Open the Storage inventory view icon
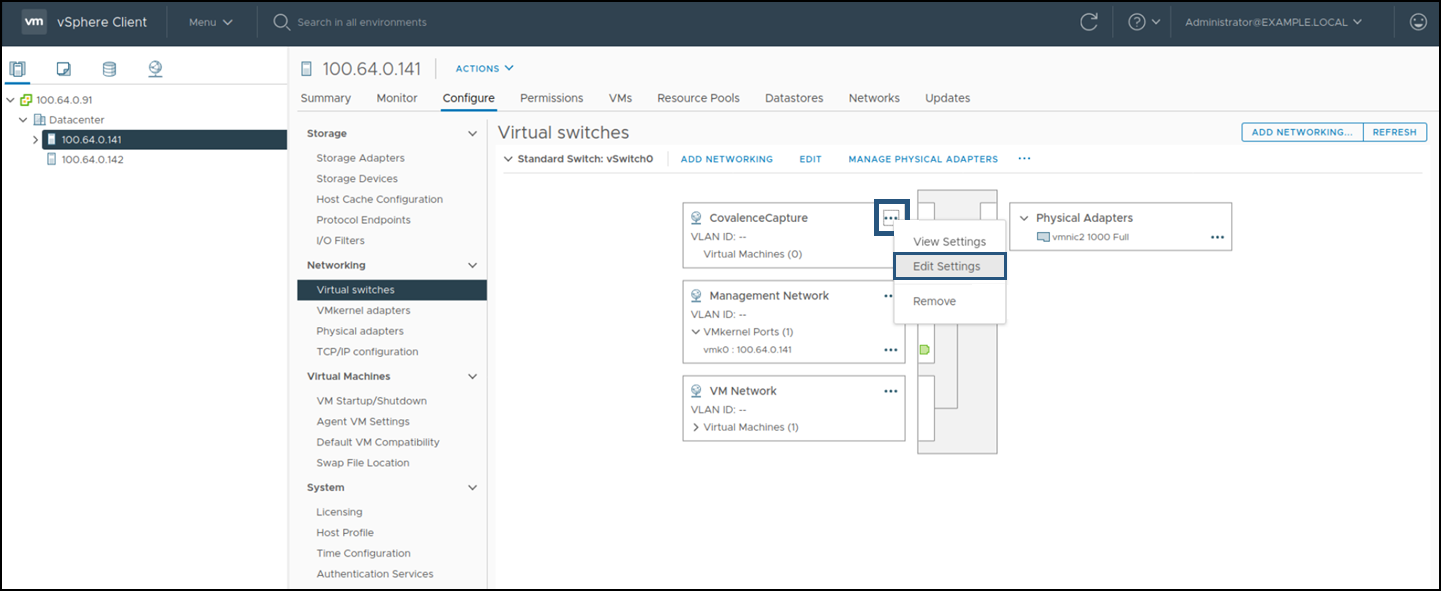 coord(109,69)
